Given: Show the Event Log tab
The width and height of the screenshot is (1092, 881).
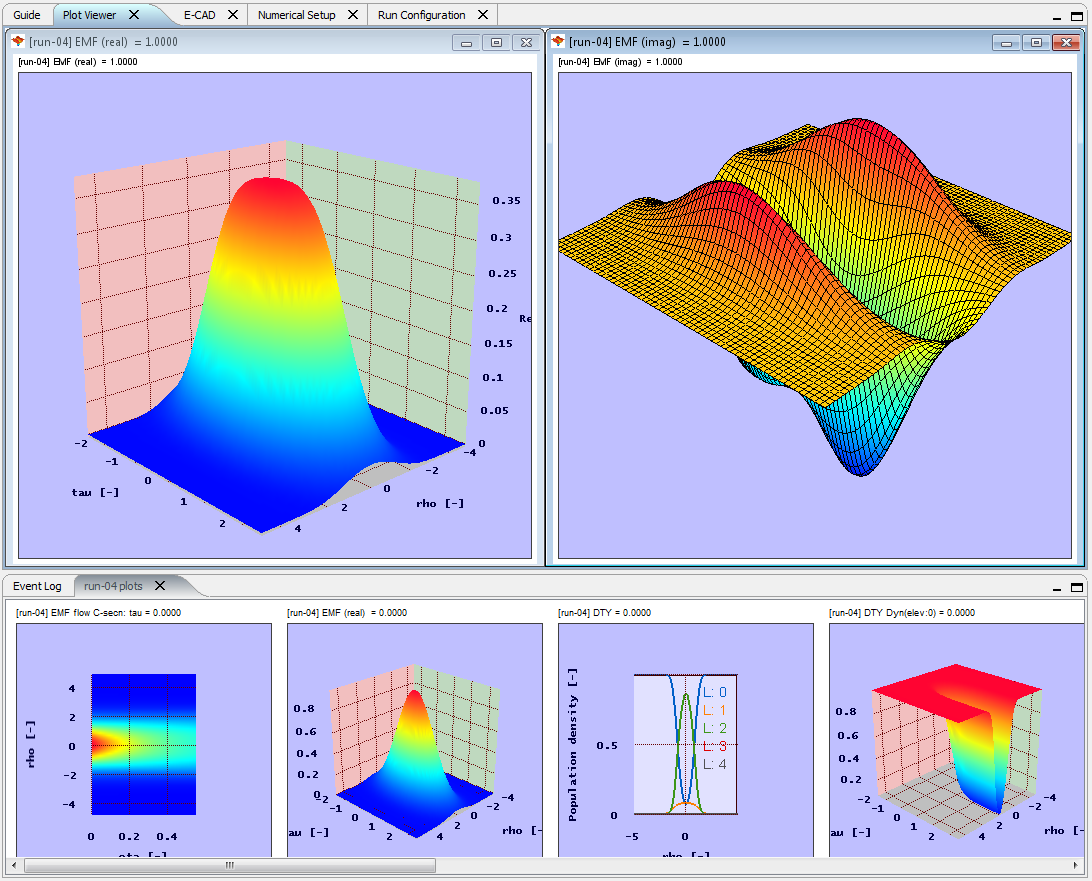Looking at the screenshot, I should (37, 586).
